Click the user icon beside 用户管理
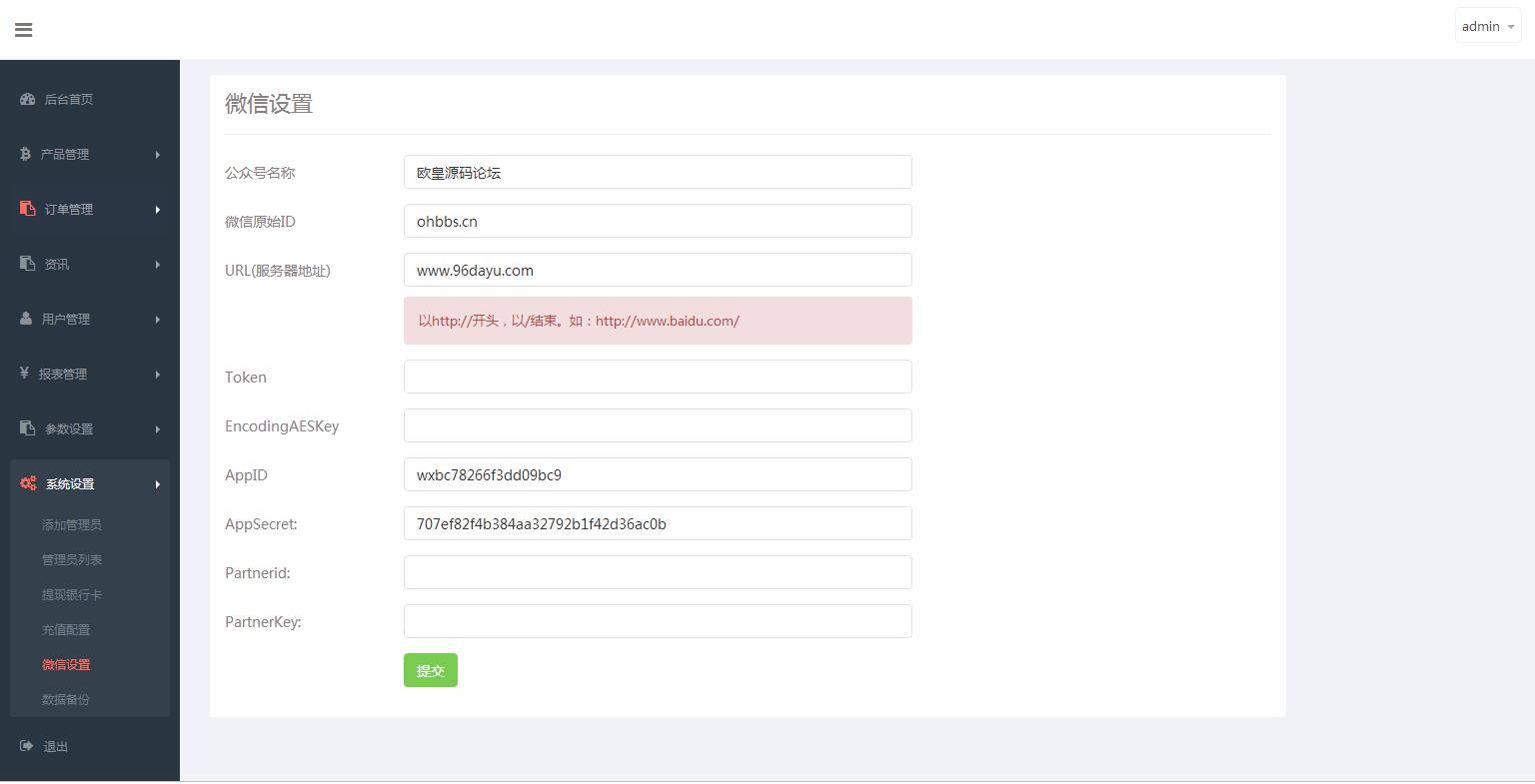Image resolution: width=1535 pixels, height=784 pixels. click(26, 319)
